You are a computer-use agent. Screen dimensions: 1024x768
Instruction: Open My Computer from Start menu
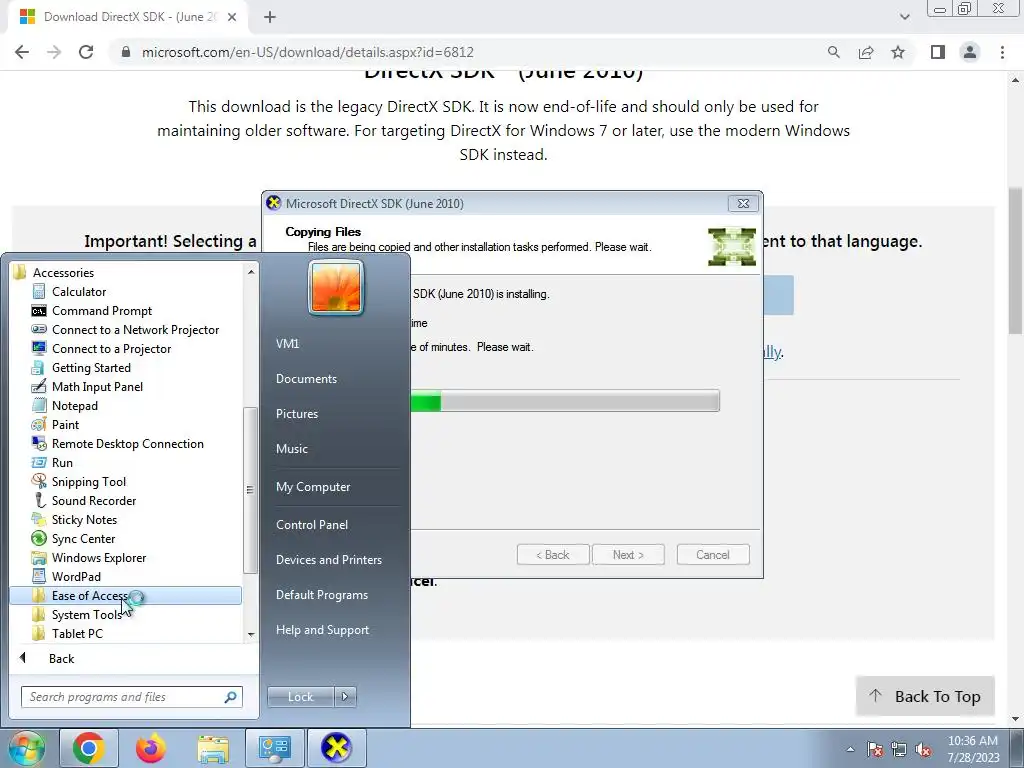pyautogui.click(x=313, y=487)
